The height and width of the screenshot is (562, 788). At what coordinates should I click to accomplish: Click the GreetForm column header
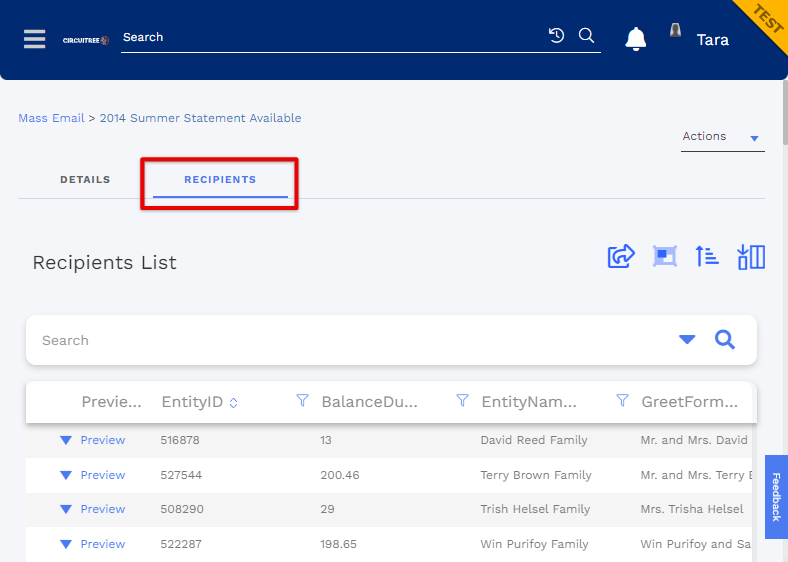[x=690, y=402]
